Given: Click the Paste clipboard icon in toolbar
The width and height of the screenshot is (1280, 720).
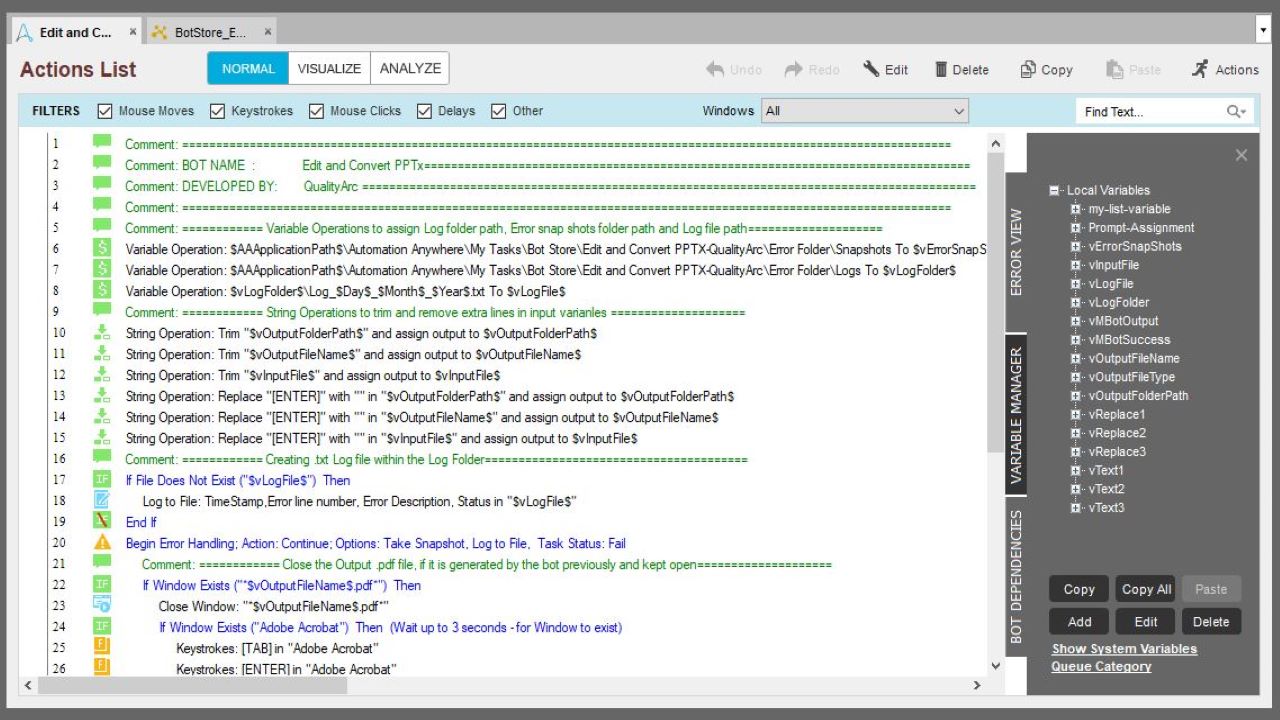Looking at the screenshot, I should (x=1115, y=69).
